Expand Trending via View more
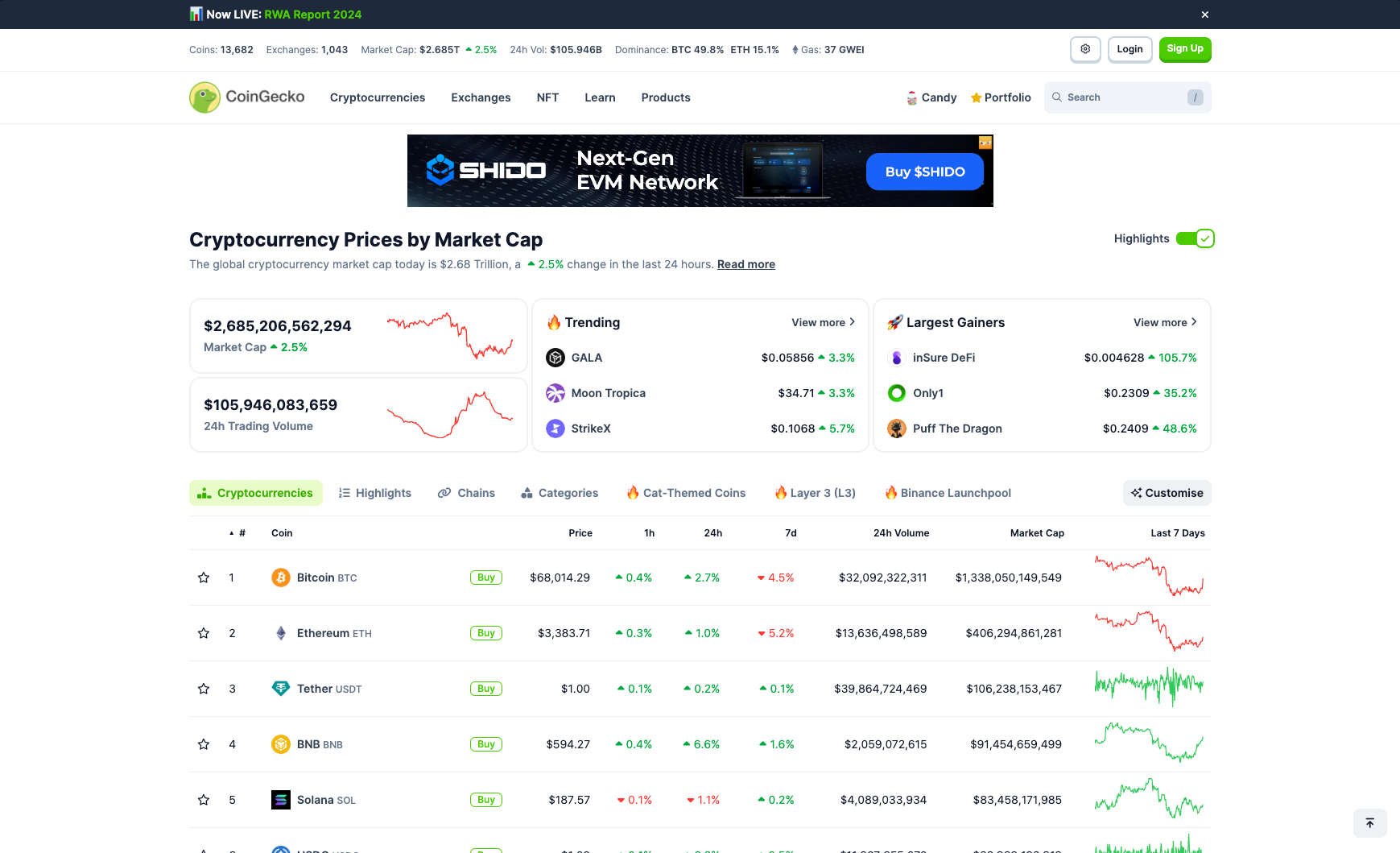Image resolution: width=1400 pixels, height=853 pixels. click(823, 322)
